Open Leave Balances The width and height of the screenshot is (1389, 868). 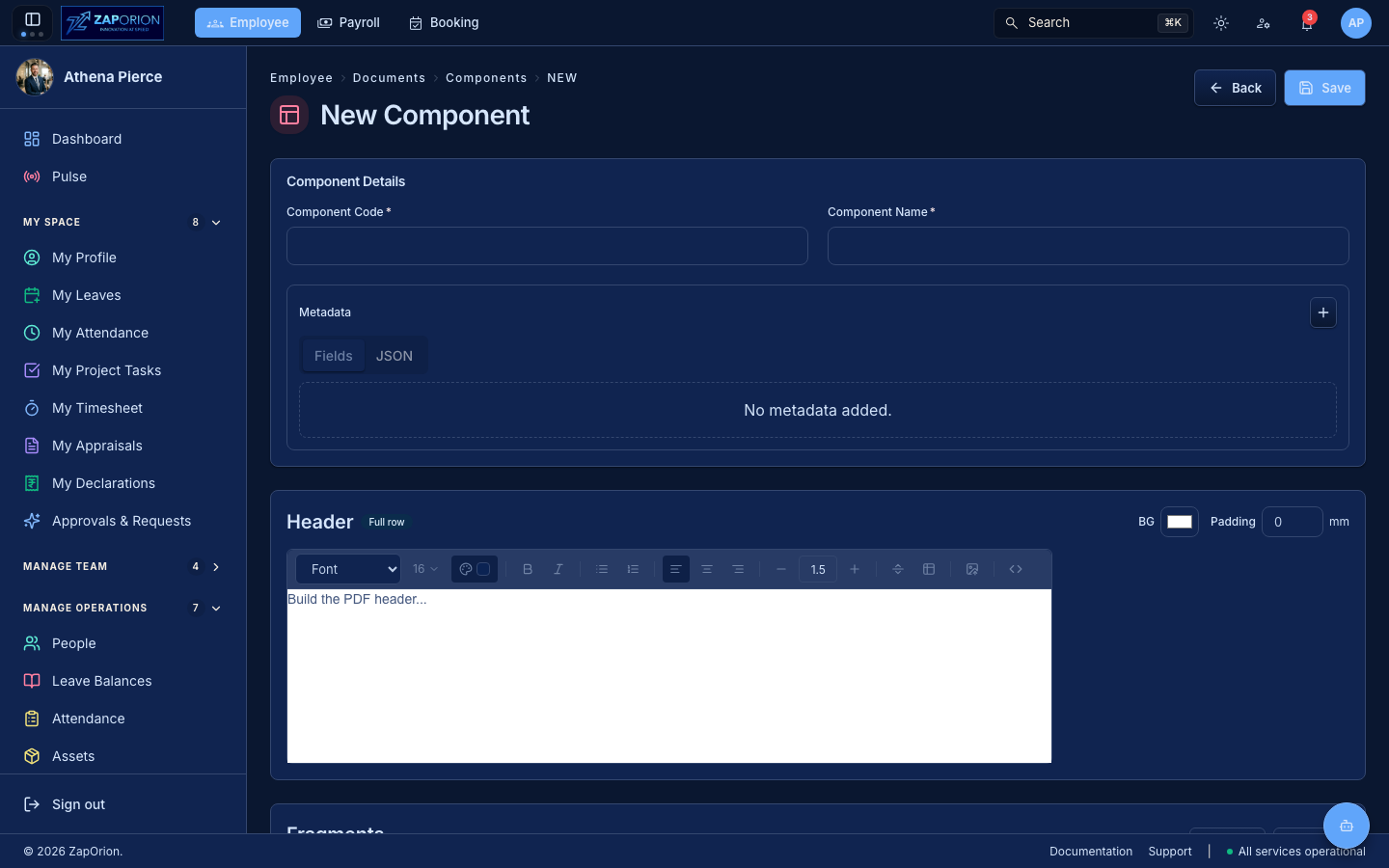point(123,681)
